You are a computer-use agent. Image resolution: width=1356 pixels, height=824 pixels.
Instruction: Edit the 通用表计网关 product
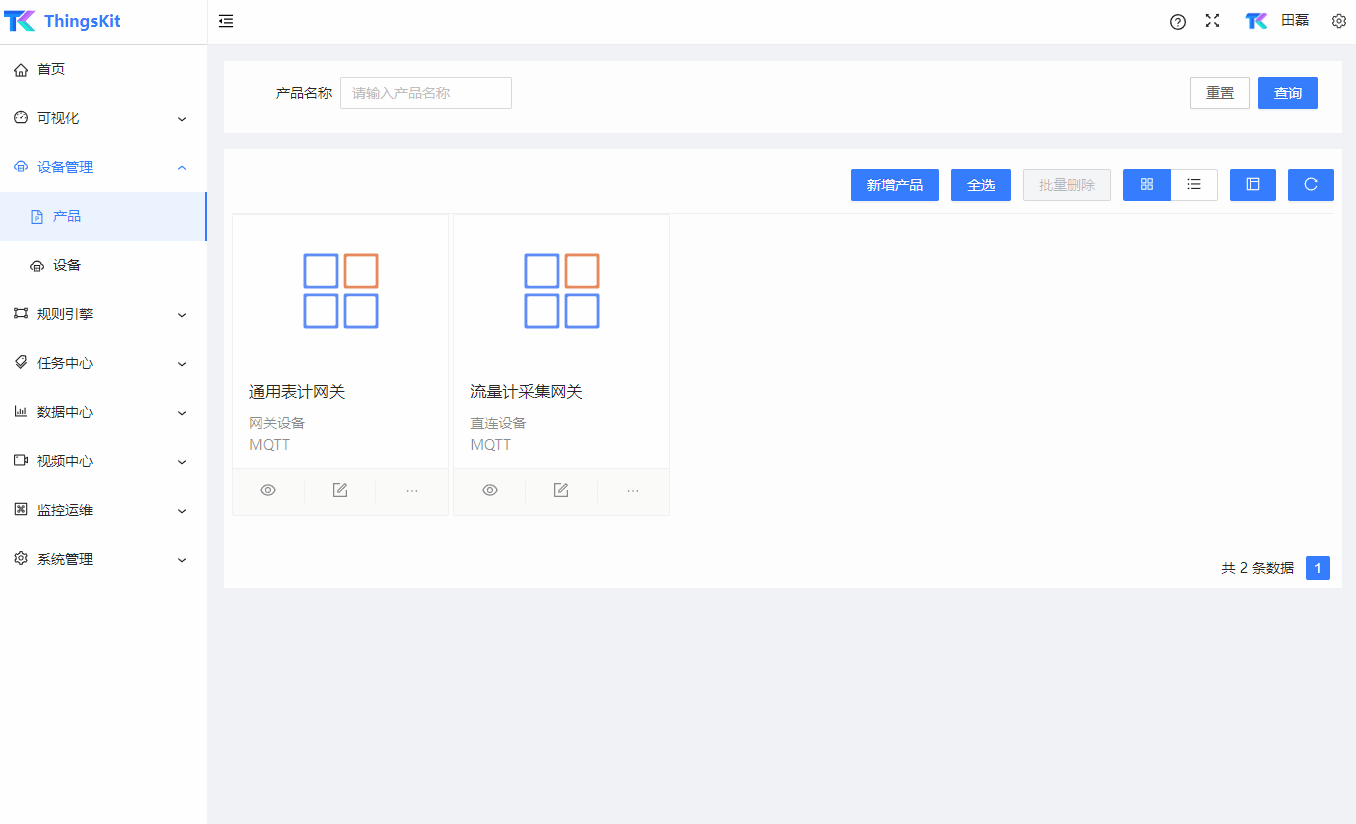click(x=339, y=490)
